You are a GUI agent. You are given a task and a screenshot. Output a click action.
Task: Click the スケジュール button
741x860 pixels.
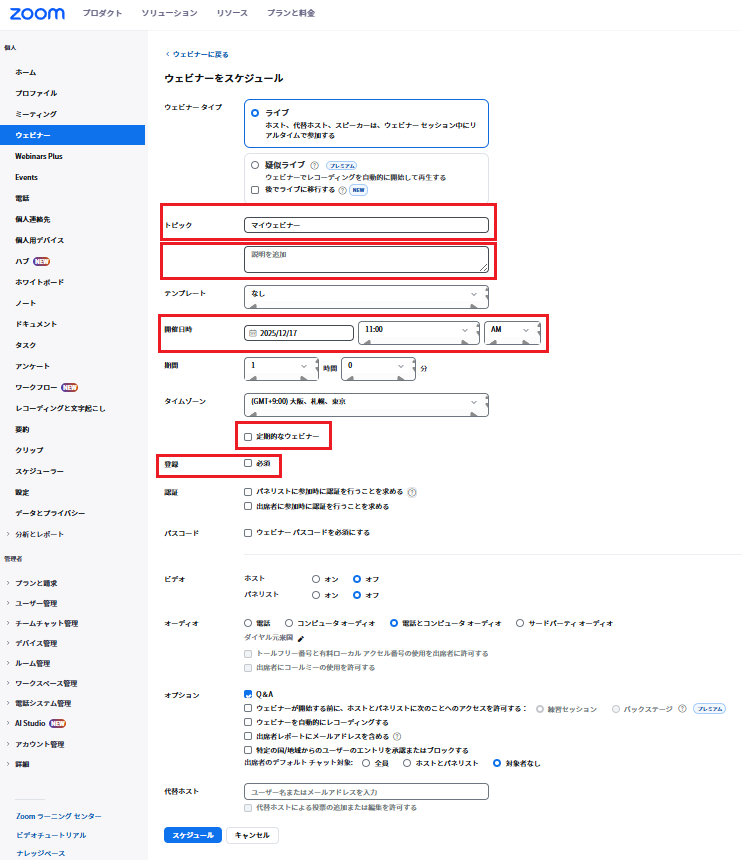pyautogui.click(x=192, y=835)
